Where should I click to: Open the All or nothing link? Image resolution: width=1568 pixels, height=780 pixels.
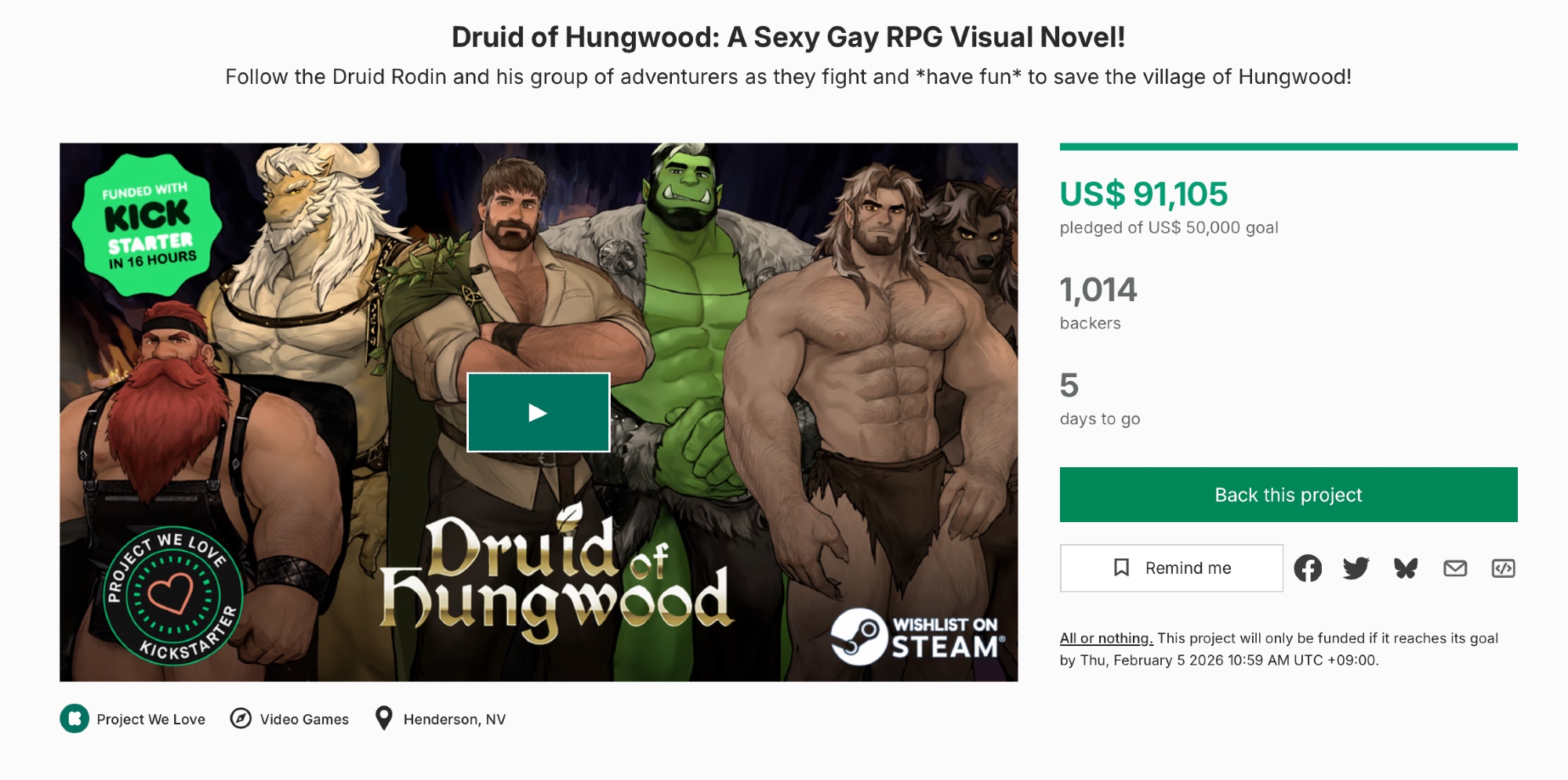tap(1106, 638)
